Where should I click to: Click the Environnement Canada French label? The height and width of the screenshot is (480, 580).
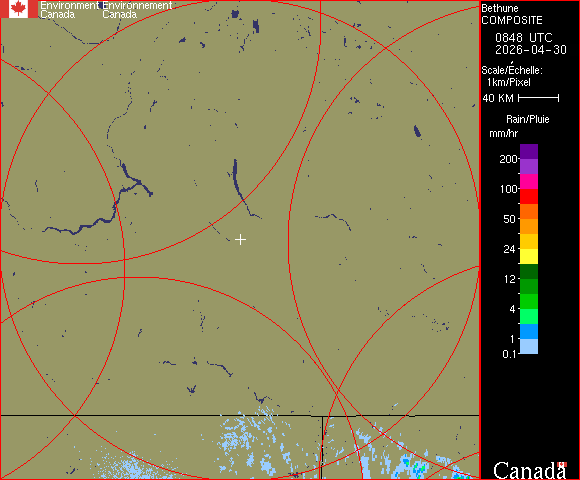pyautogui.click(x=137, y=10)
